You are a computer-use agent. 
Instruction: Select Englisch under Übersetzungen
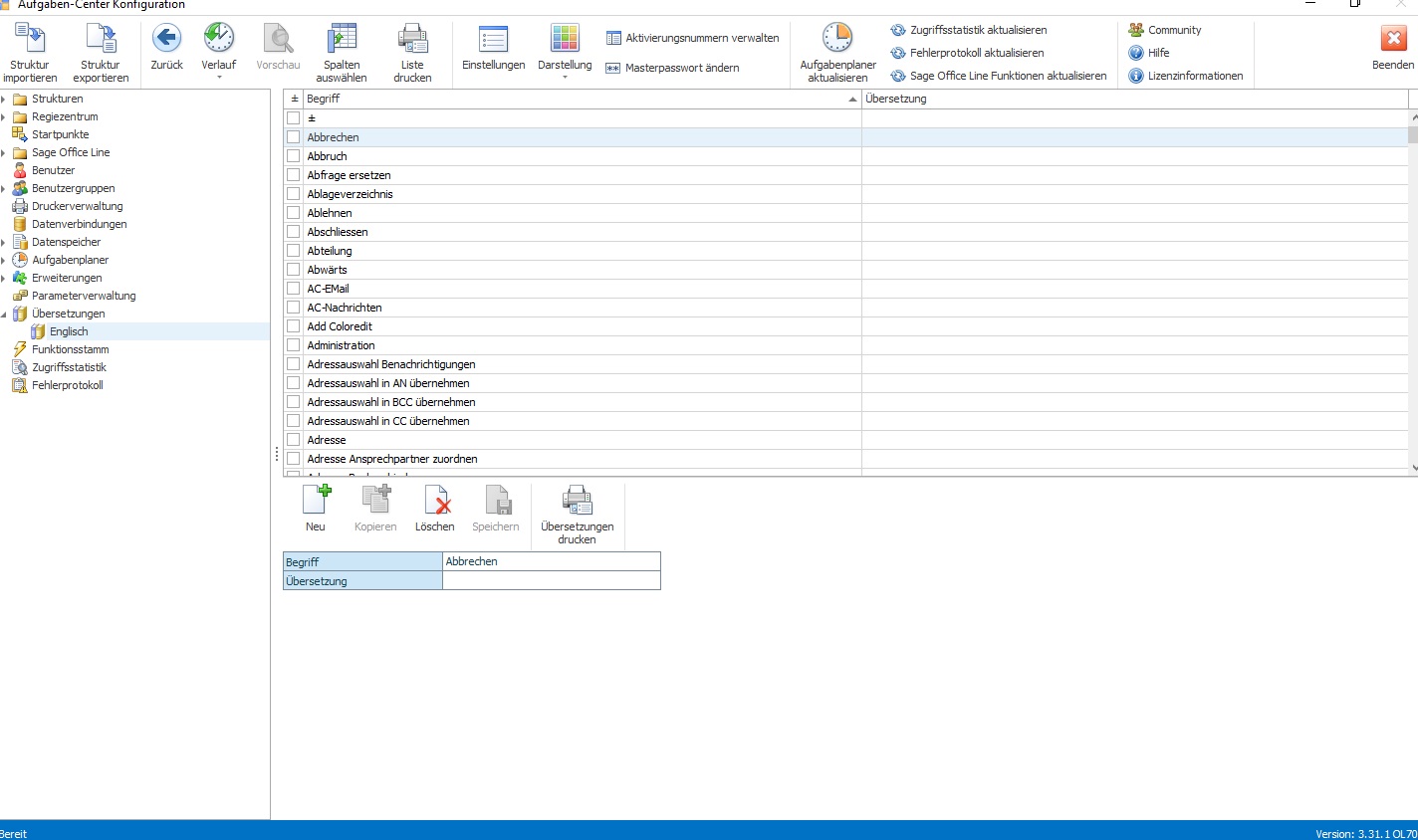click(69, 331)
